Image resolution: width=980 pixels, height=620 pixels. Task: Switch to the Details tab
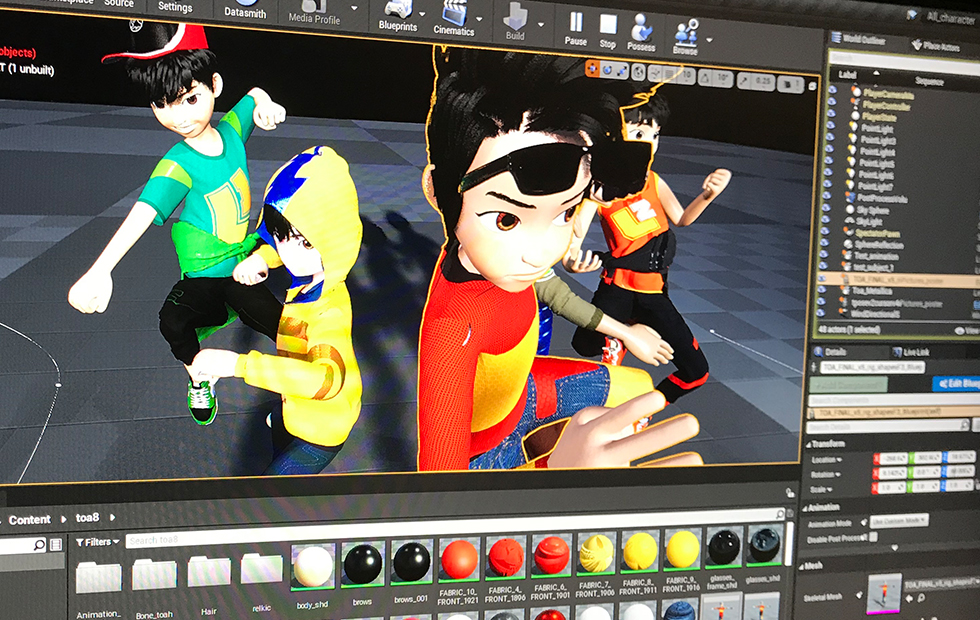click(x=831, y=351)
